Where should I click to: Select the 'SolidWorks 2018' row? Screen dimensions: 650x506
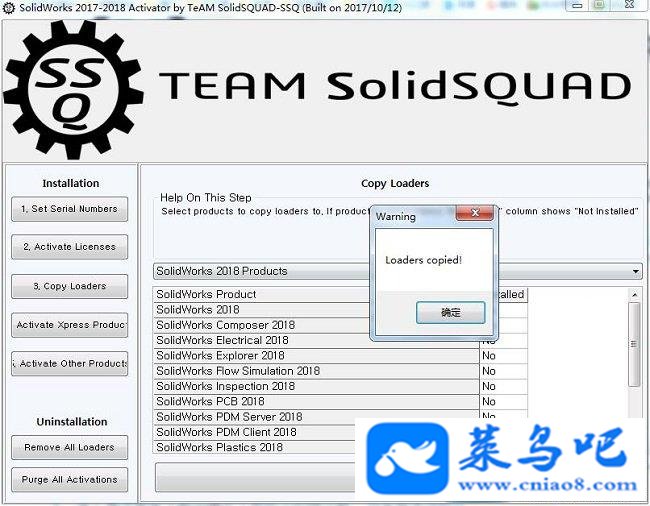(262, 310)
